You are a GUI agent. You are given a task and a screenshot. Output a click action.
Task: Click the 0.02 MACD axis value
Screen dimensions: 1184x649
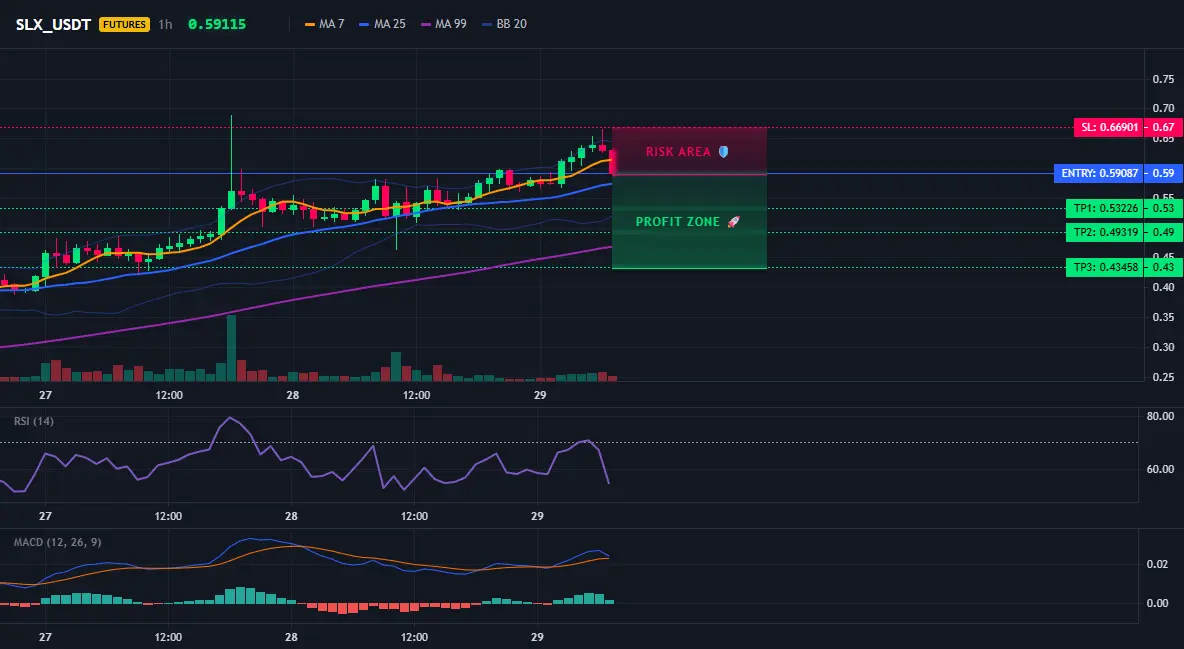(1158, 564)
